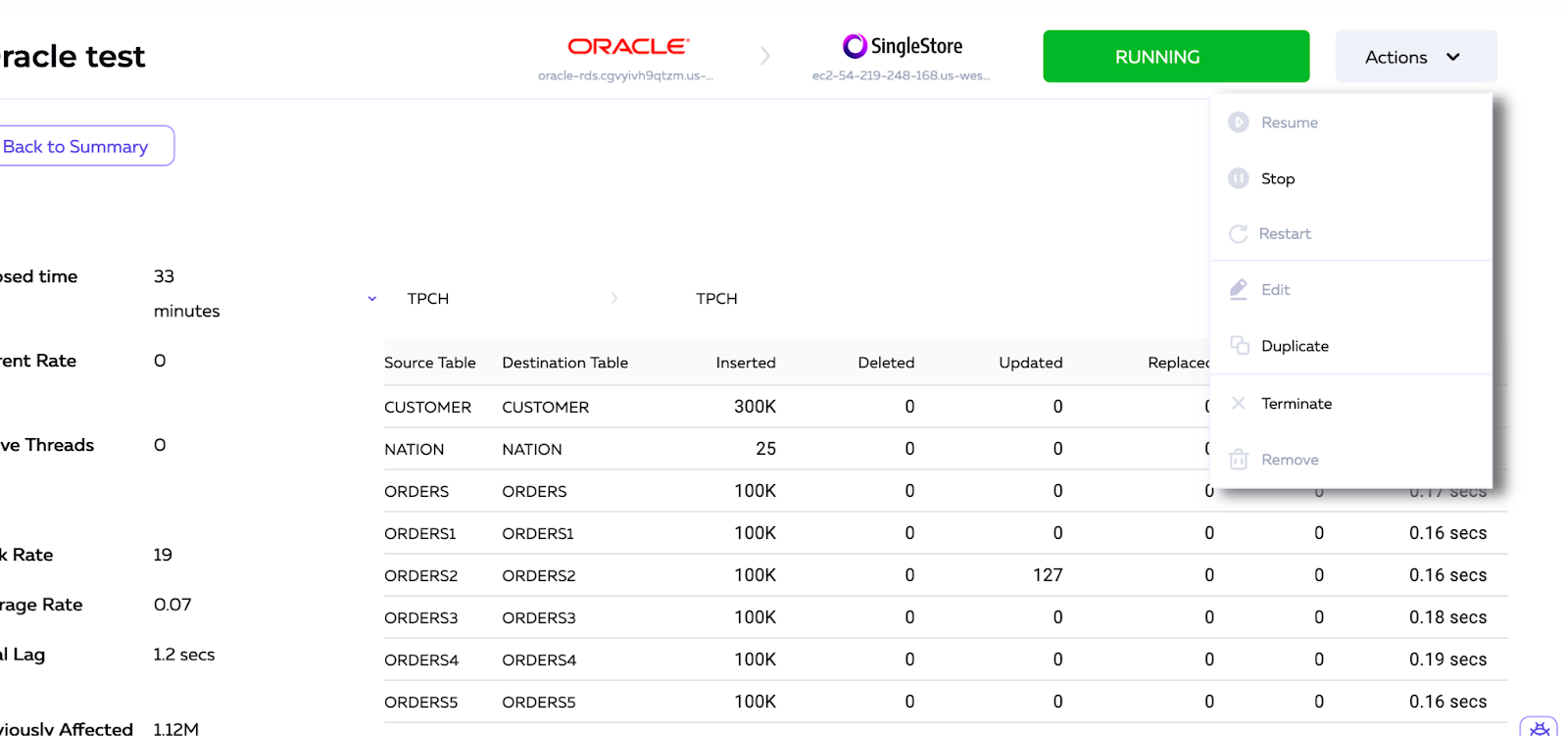Click the ORDERS4 source table cell
The width and height of the screenshot is (1568, 736).
tap(421, 660)
